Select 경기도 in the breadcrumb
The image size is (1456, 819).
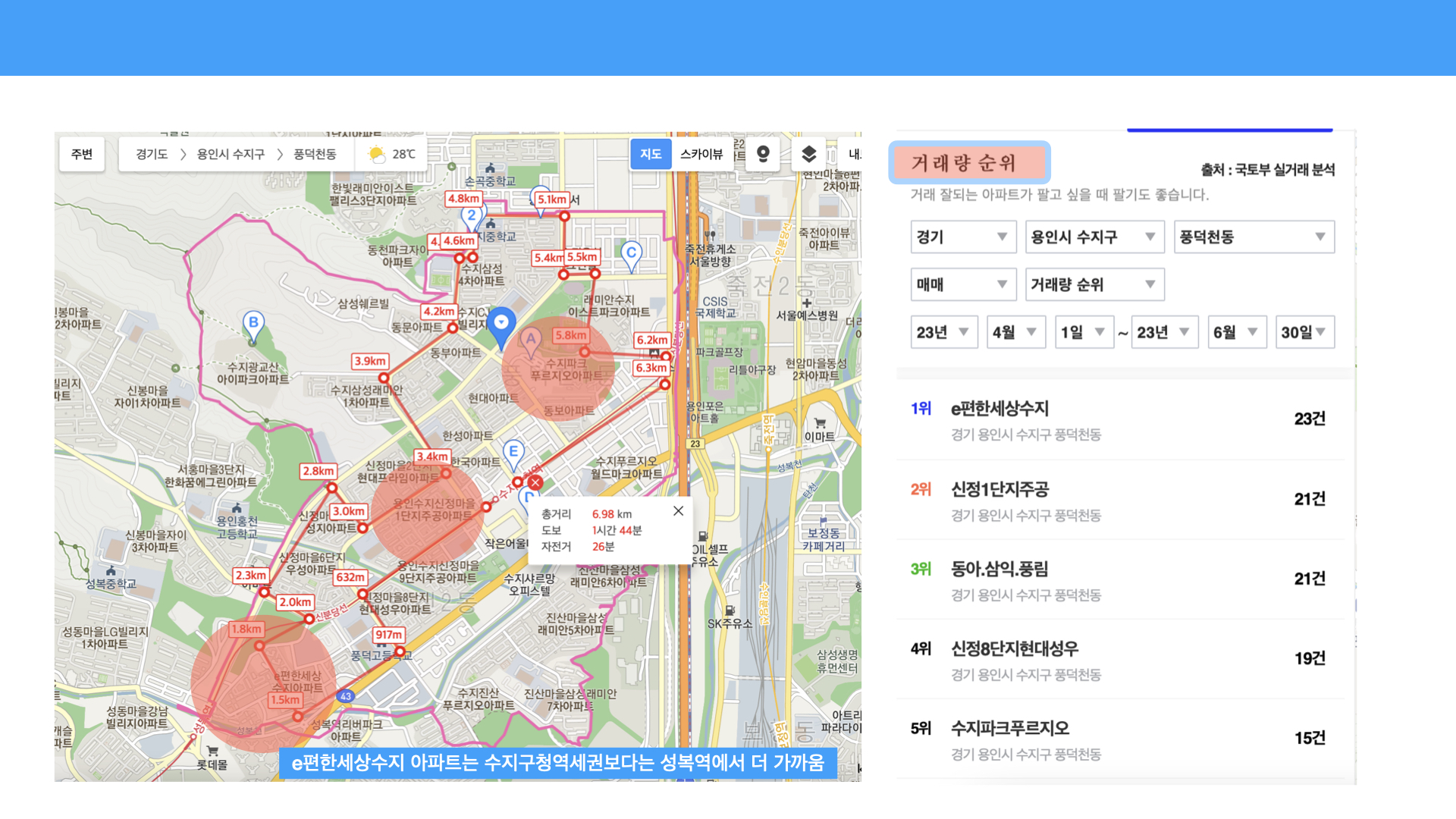152,154
